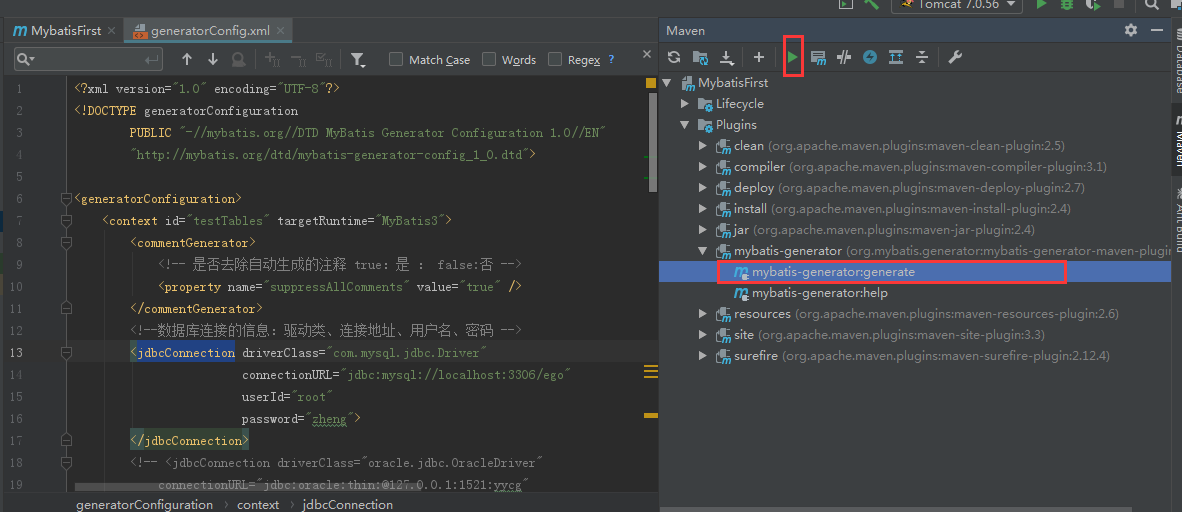
Task: Go to next search occurrence arrow
Action: tap(213, 60)
